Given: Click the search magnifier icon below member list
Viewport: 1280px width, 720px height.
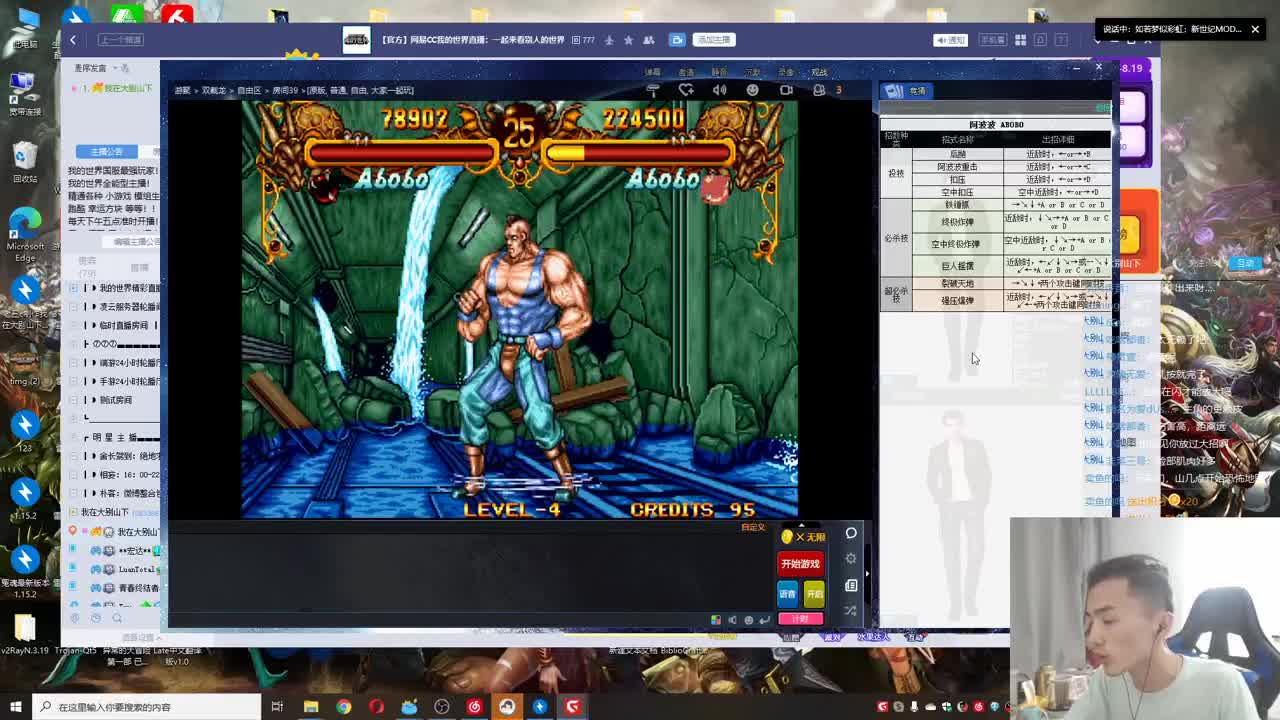Looking at the screenshot, I should [117, 618].
